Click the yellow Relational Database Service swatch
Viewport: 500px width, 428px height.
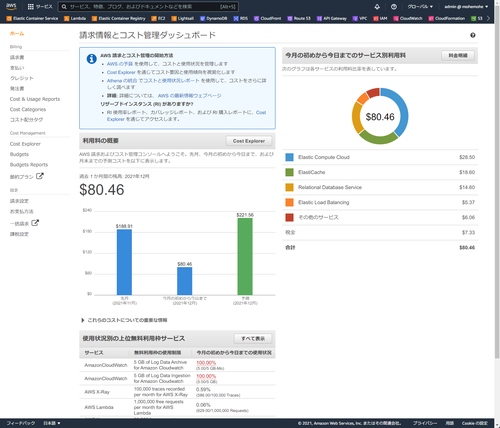(x=289, y=187)
